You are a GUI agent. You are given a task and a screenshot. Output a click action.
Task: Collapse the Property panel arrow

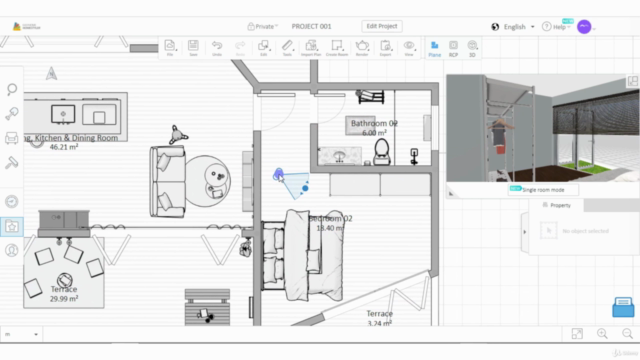(x=525, y=232)
